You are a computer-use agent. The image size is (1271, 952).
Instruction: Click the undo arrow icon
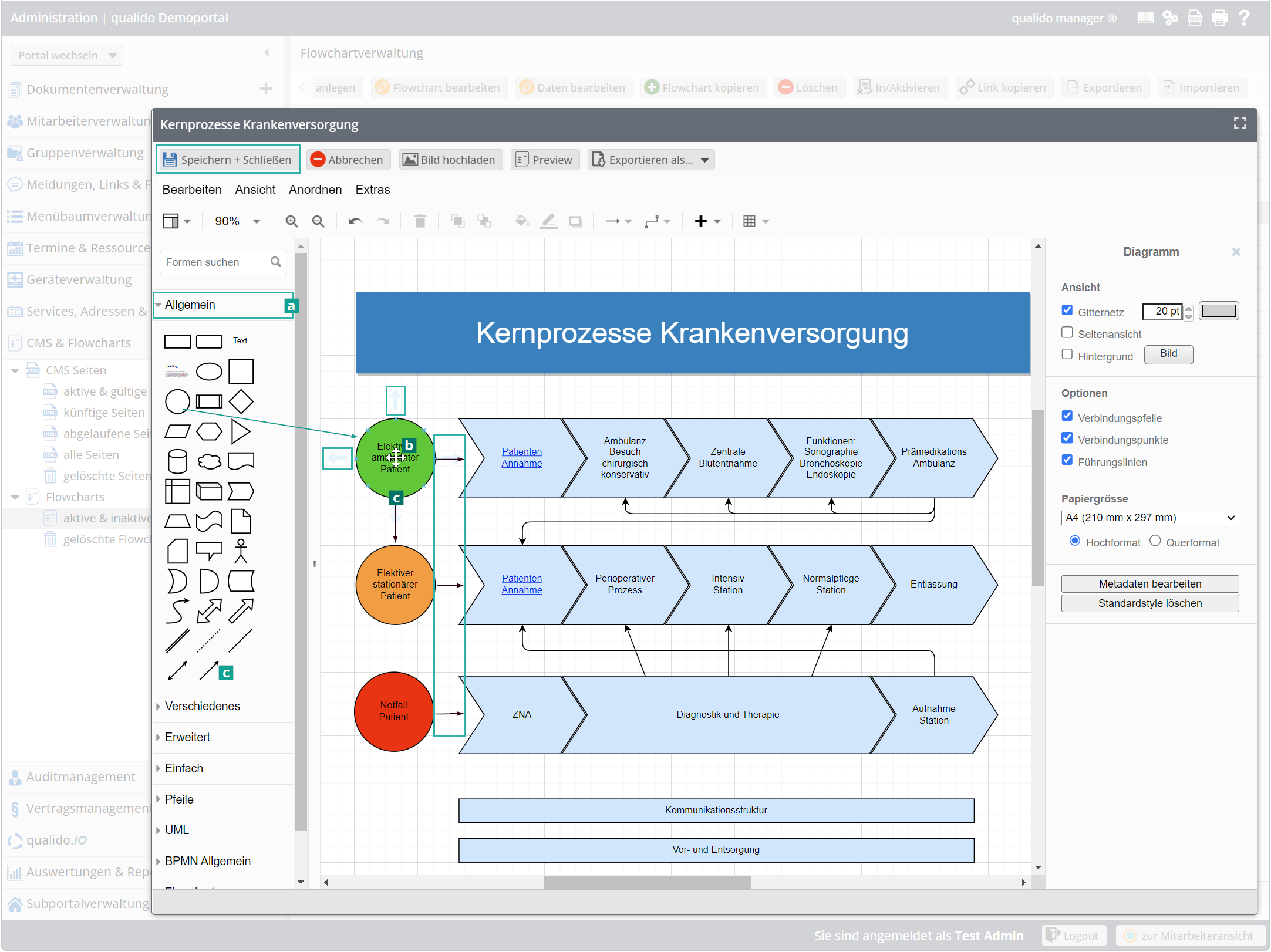point(355,221)
